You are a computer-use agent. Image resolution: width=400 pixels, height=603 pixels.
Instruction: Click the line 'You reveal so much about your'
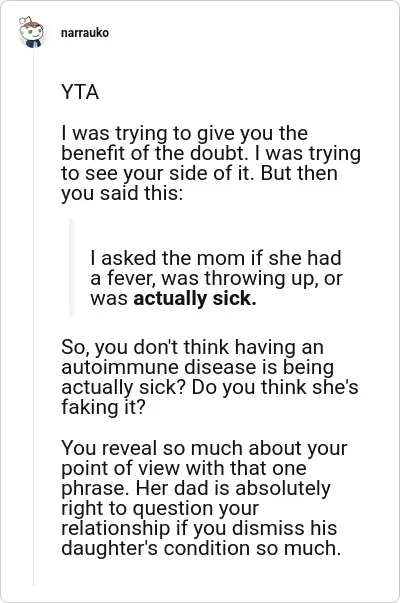point(204,448)
